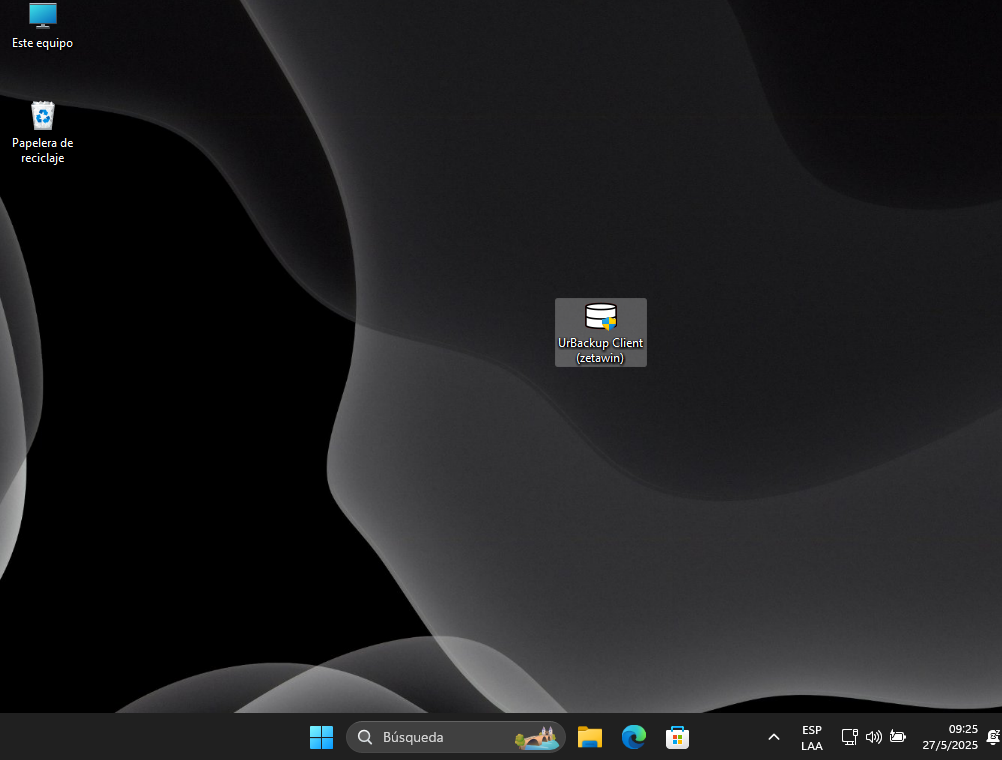Click the magnifying glass search icon
The height and width of the screenshot is (760, 1002).
tap(365, 737)
